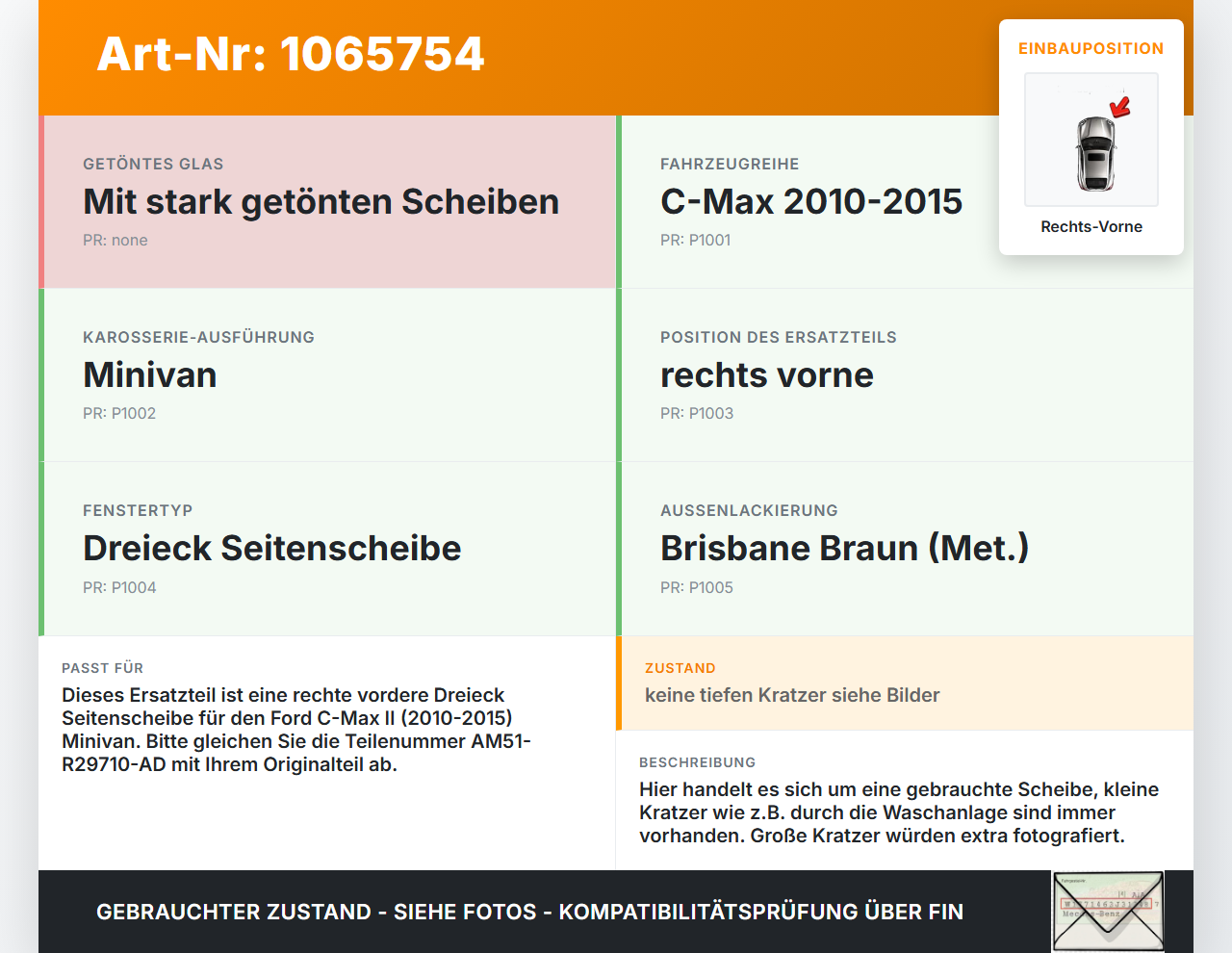This screenshot has height=953, width=1232.
Task: Click the red arrow on car diagram
Action: (x=1120, y=107)
